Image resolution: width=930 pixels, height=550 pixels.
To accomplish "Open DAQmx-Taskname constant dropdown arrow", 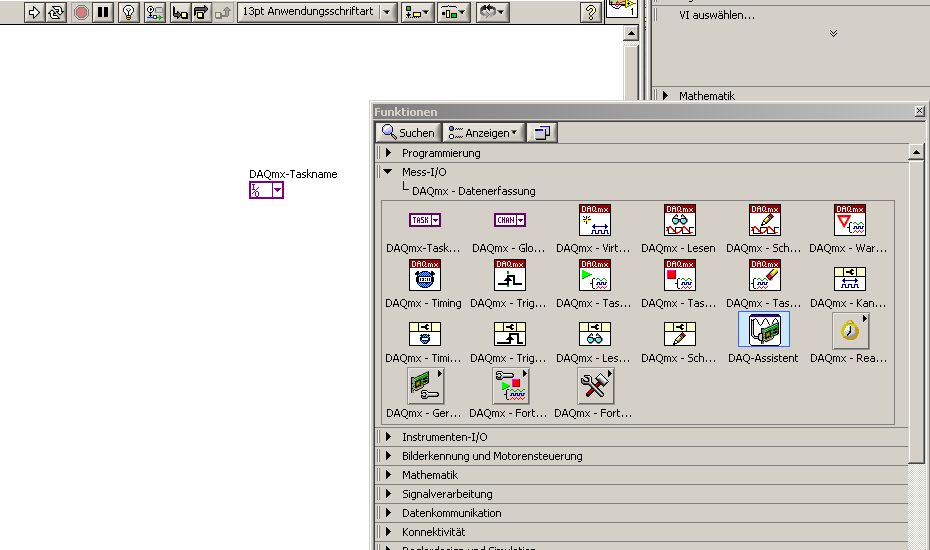I will pos(277,190).
